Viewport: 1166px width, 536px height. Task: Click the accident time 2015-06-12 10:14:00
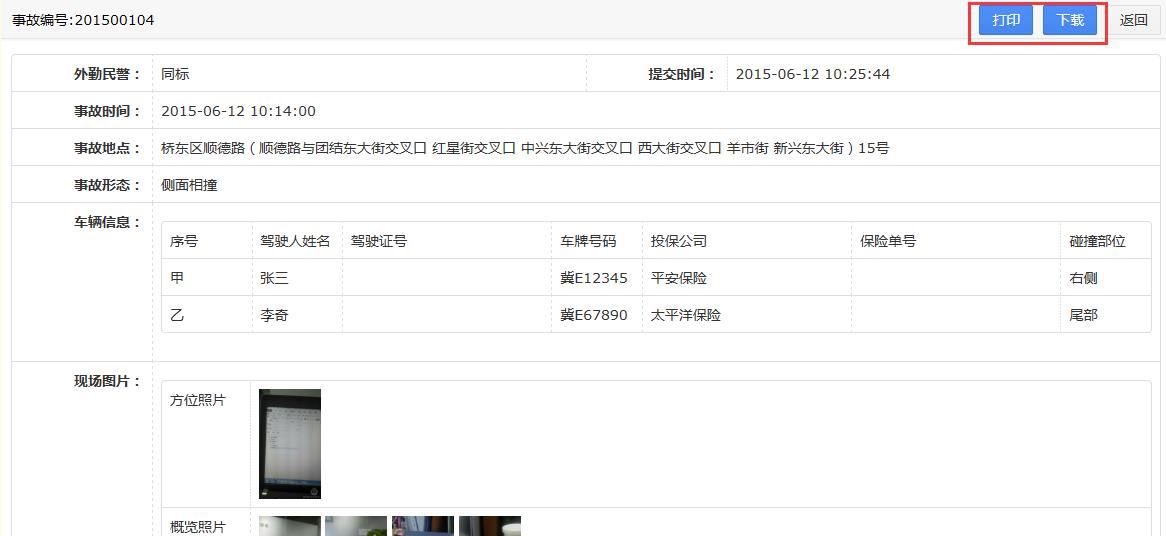coord(238,112)
